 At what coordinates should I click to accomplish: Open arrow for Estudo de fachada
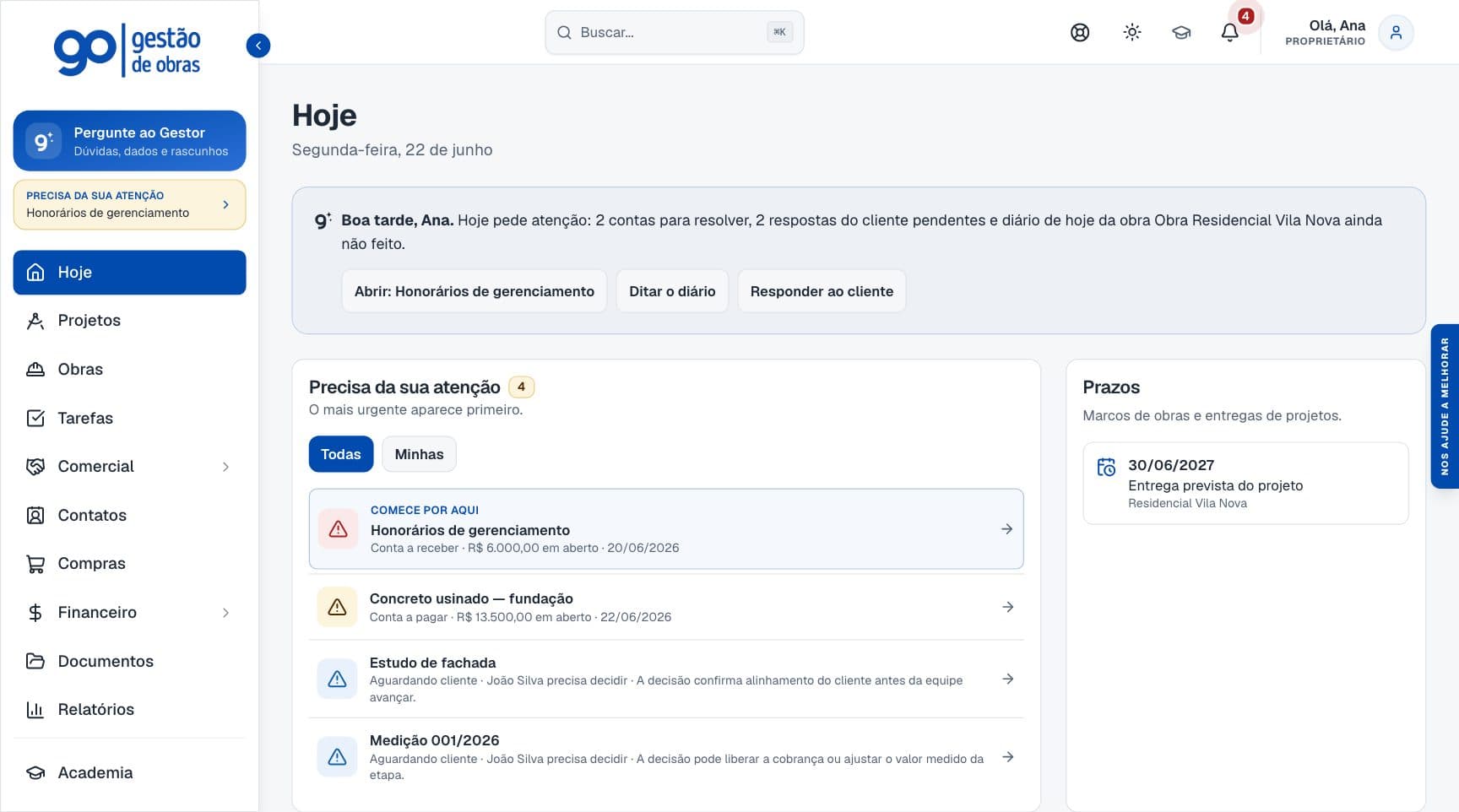1007,679
